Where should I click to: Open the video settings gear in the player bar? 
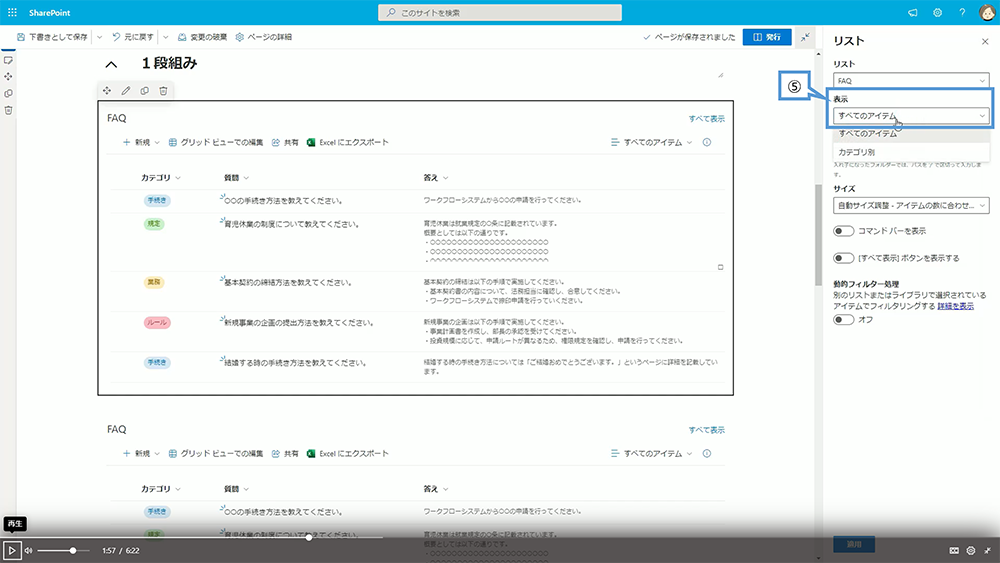click(x=971, y=550)
